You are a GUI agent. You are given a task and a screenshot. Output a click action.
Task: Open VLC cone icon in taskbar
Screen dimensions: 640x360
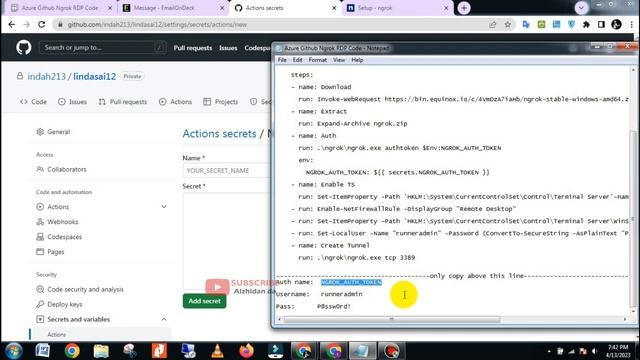click(217, 351)
